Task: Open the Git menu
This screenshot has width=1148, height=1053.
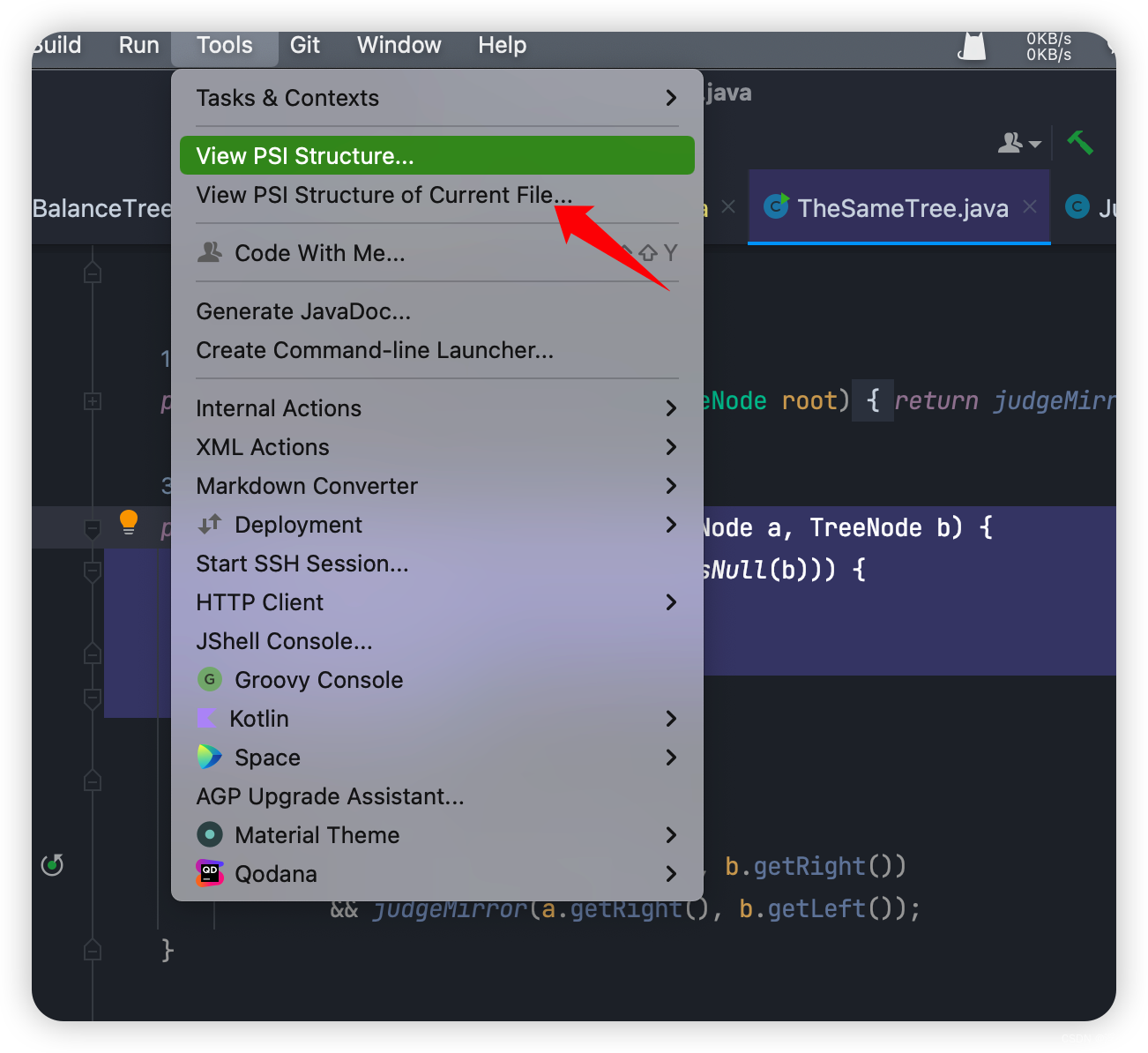Action: click(x=305, y=45)
